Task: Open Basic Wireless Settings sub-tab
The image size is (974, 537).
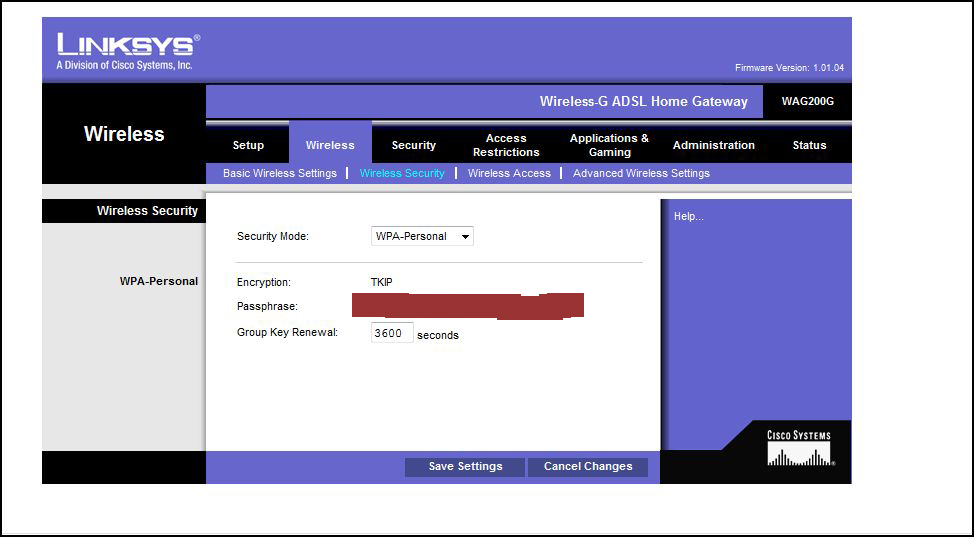Action: (280, 173)
